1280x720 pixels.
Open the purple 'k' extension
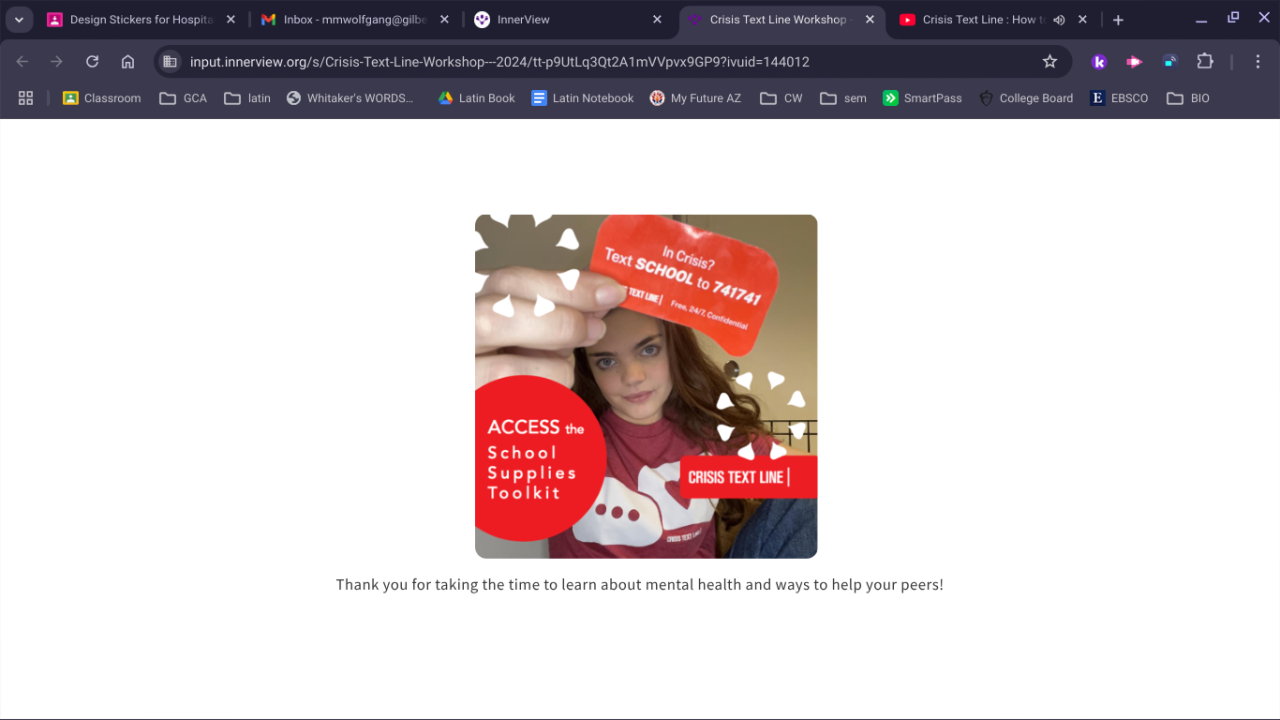[1099, 62]
